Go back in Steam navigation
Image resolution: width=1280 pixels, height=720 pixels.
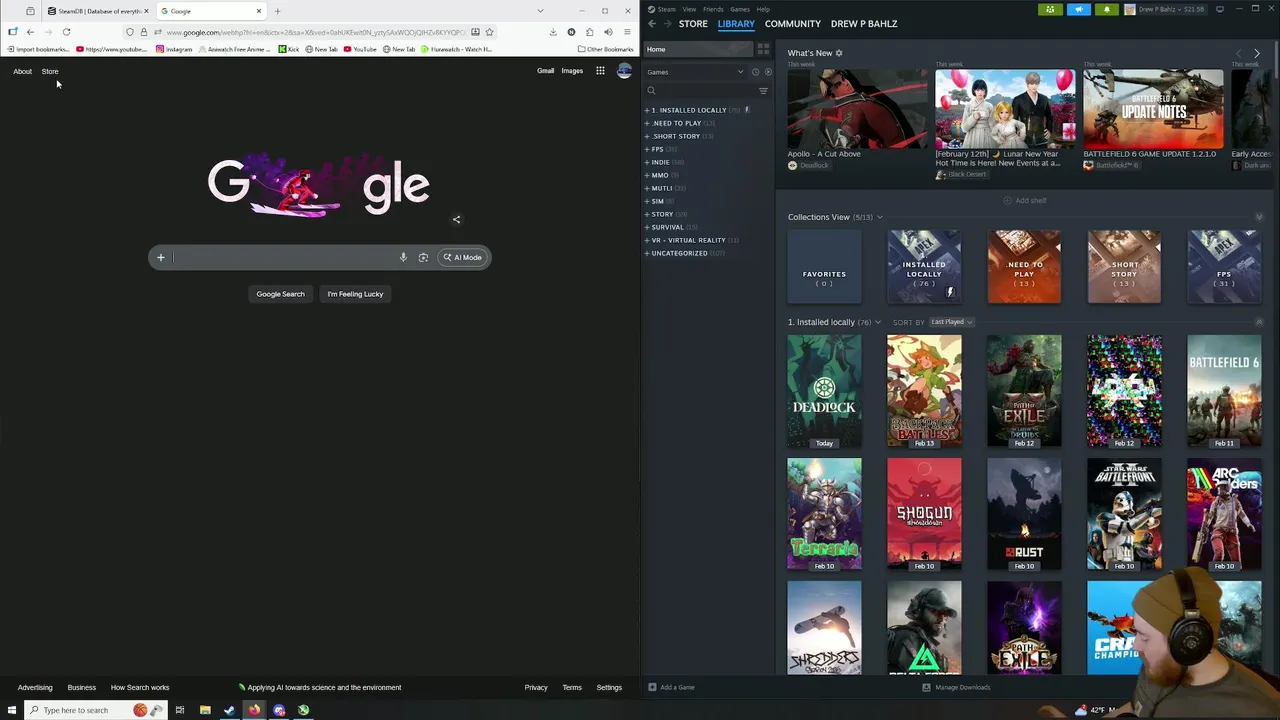(652, 23)
